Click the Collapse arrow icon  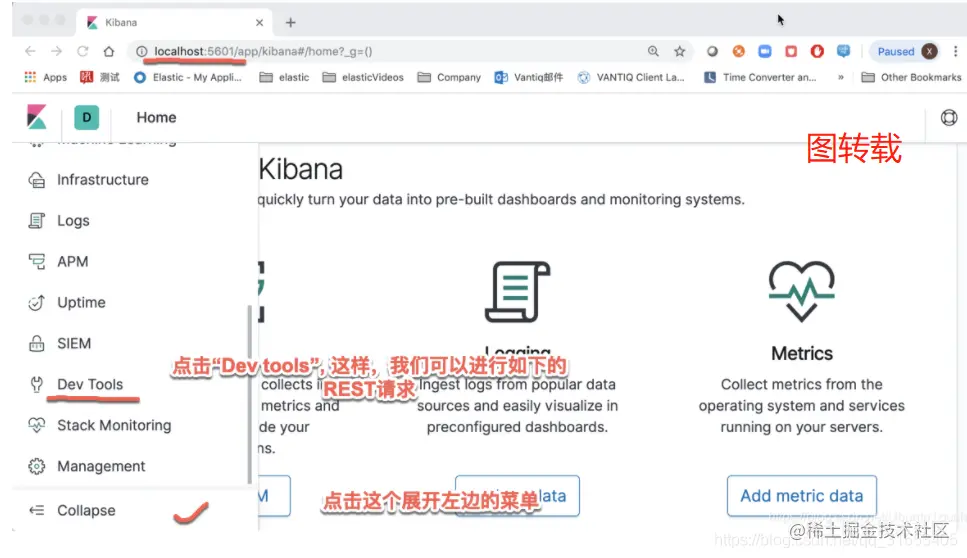(x=36, y=511)
